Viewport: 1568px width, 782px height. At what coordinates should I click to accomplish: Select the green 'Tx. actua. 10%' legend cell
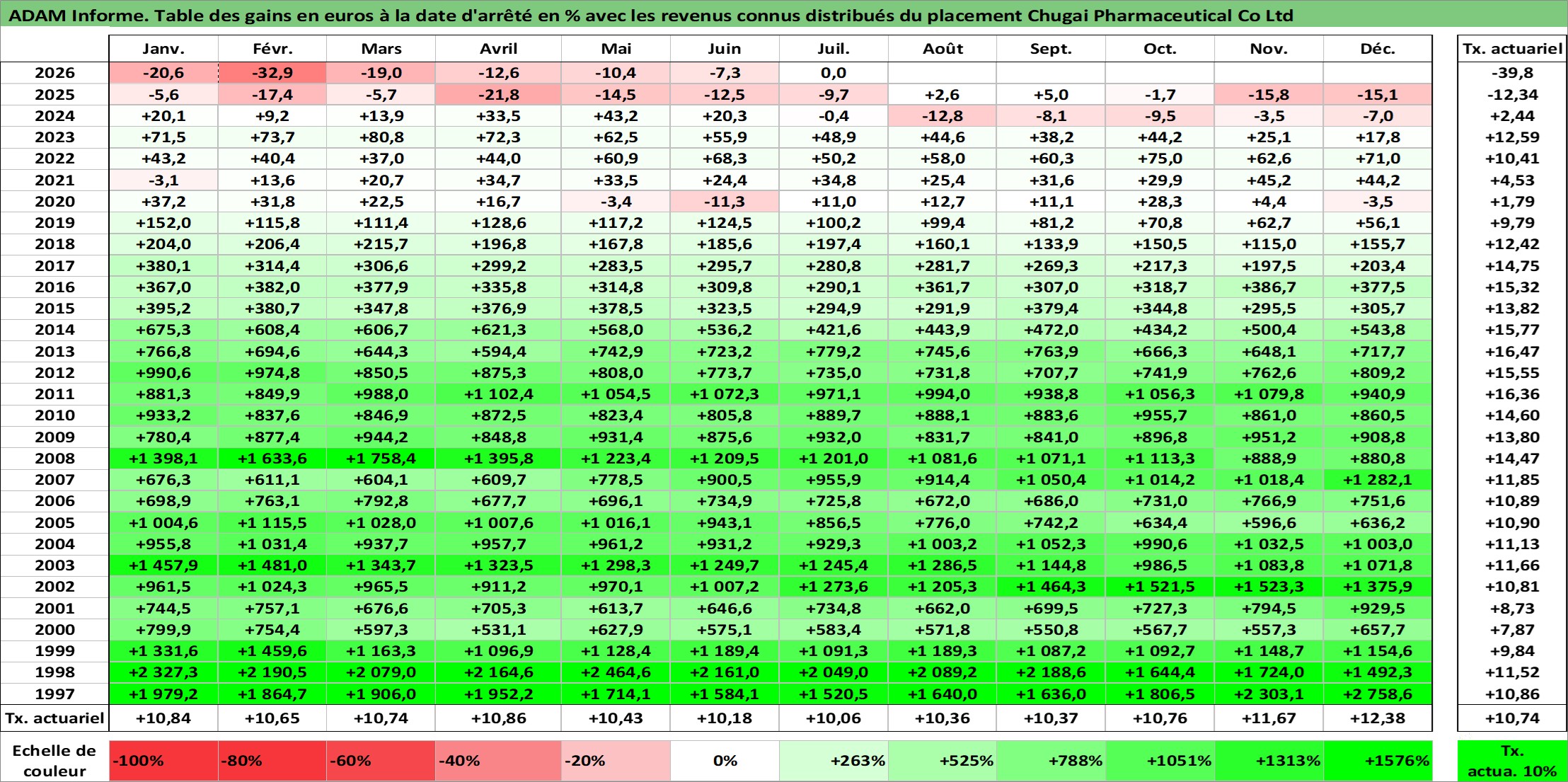[1512, 761]
